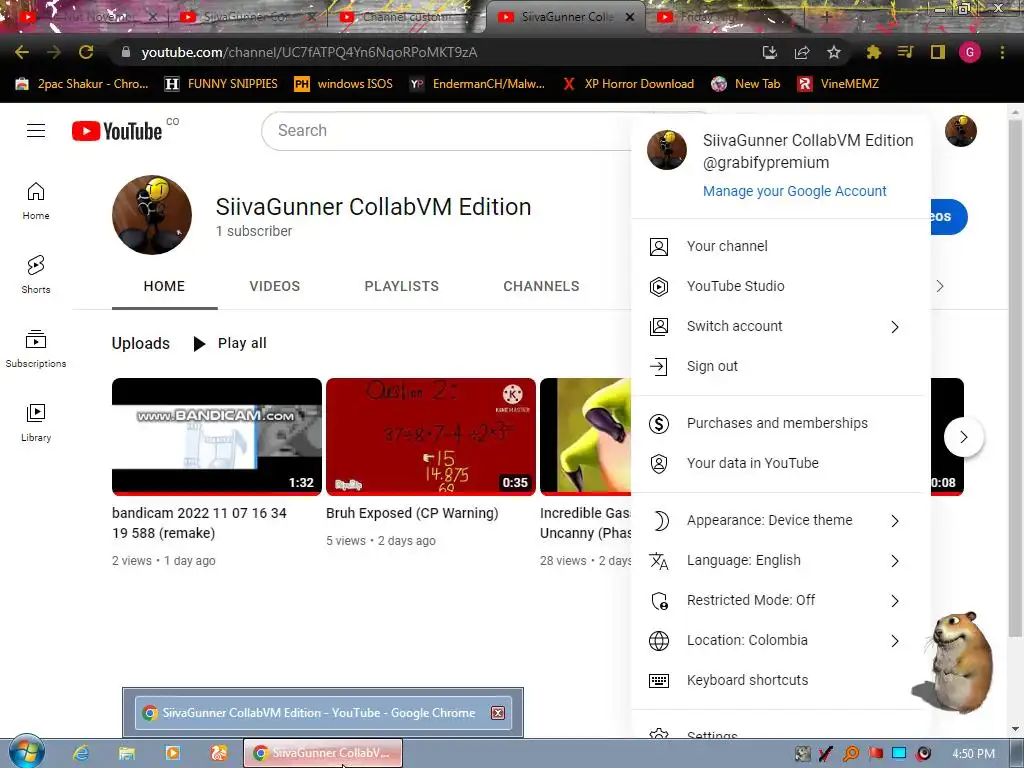Click the browser back arrow
Viewport: 1024px width, 768px height.
point(22,52)
